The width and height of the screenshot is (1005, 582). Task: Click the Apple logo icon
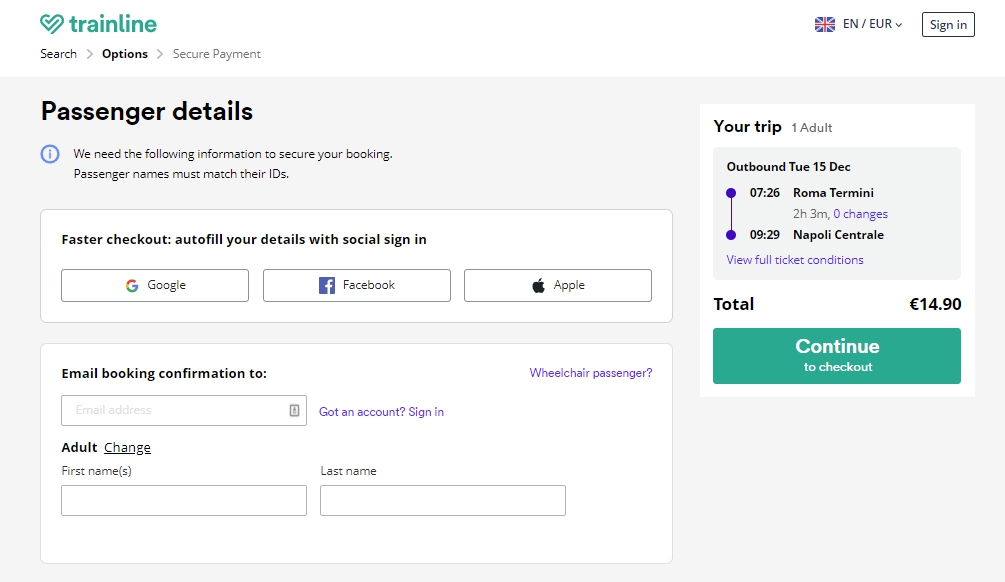click(539, 285)
